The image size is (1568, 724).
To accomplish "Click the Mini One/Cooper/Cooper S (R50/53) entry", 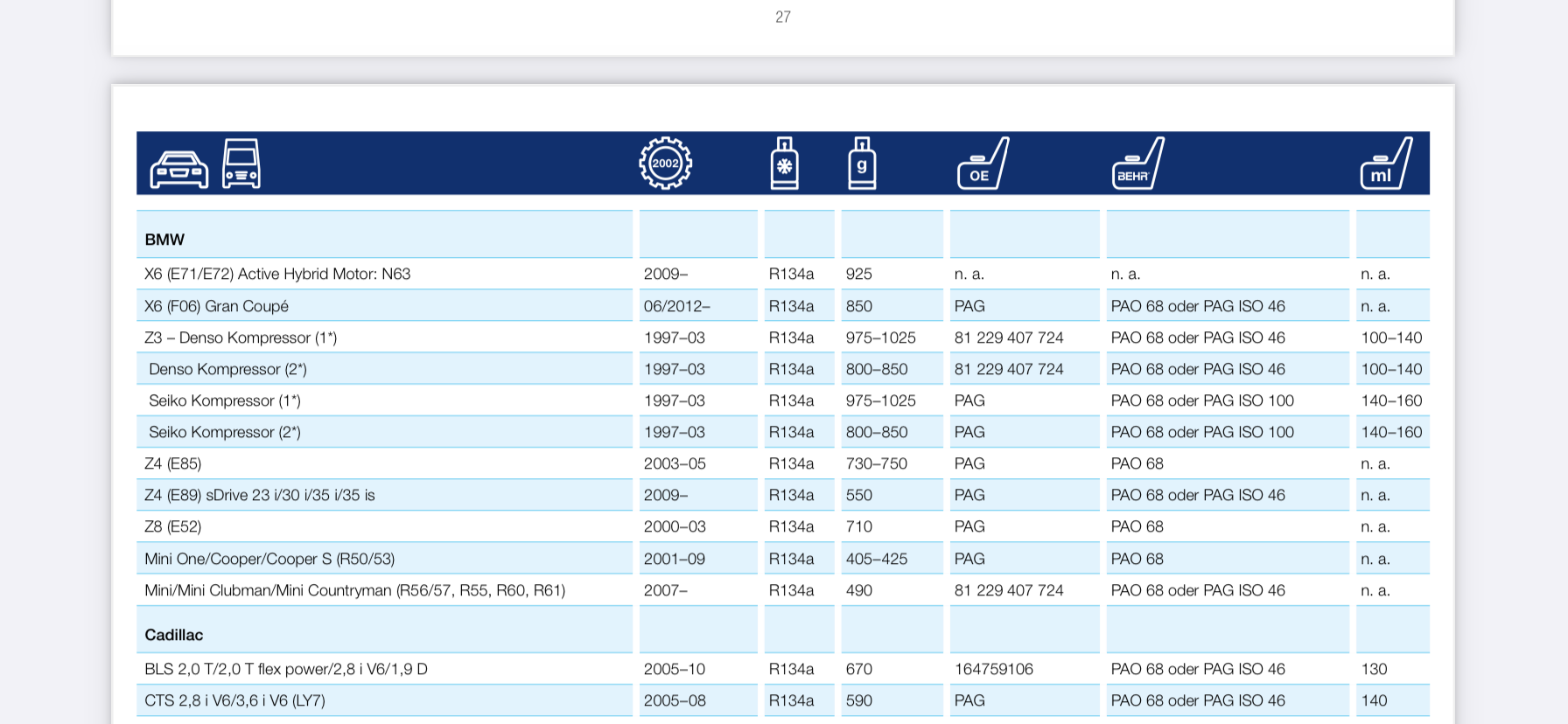I will pos(269,559).
